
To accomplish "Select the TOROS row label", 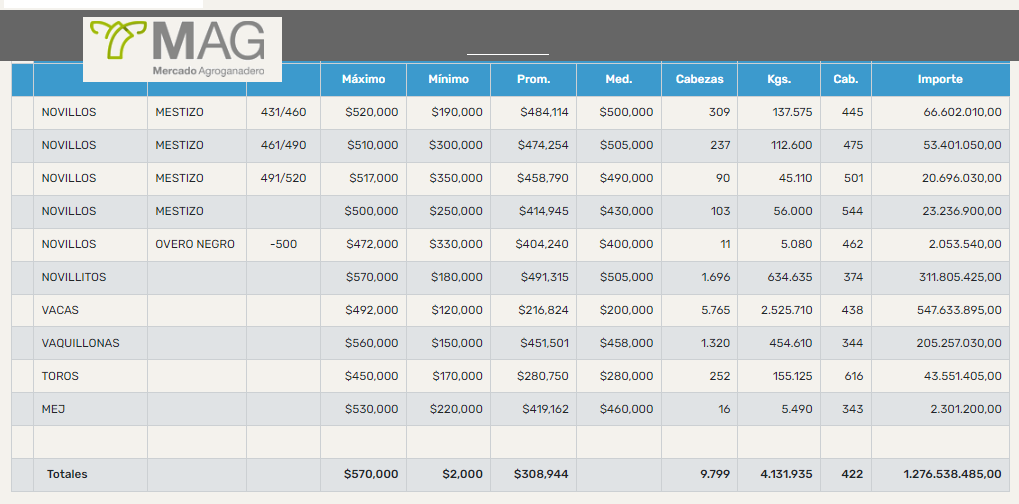I will click(x=60, y=376).
